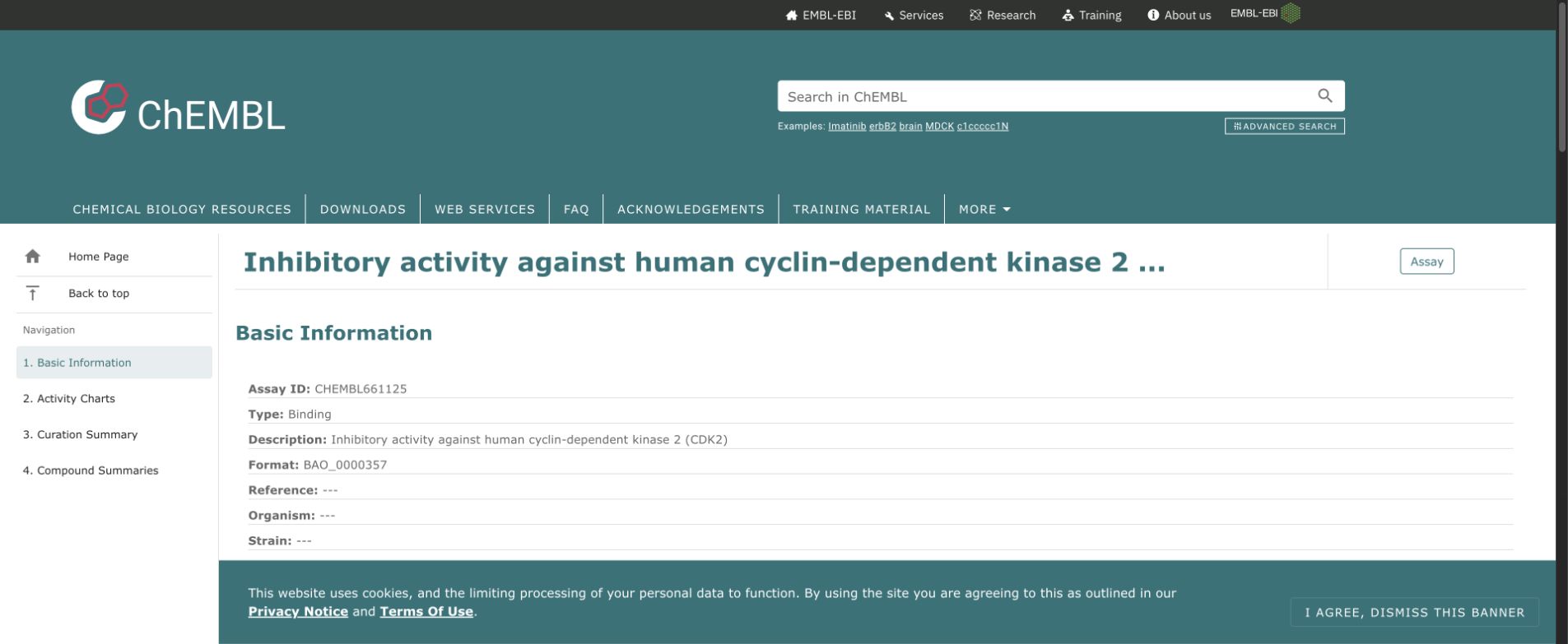
Task: Open Chemical Biology Resources menu
Action: [182, 209]
